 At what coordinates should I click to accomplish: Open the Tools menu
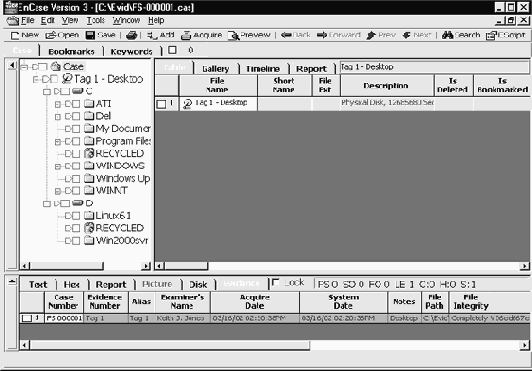(95, 20)
